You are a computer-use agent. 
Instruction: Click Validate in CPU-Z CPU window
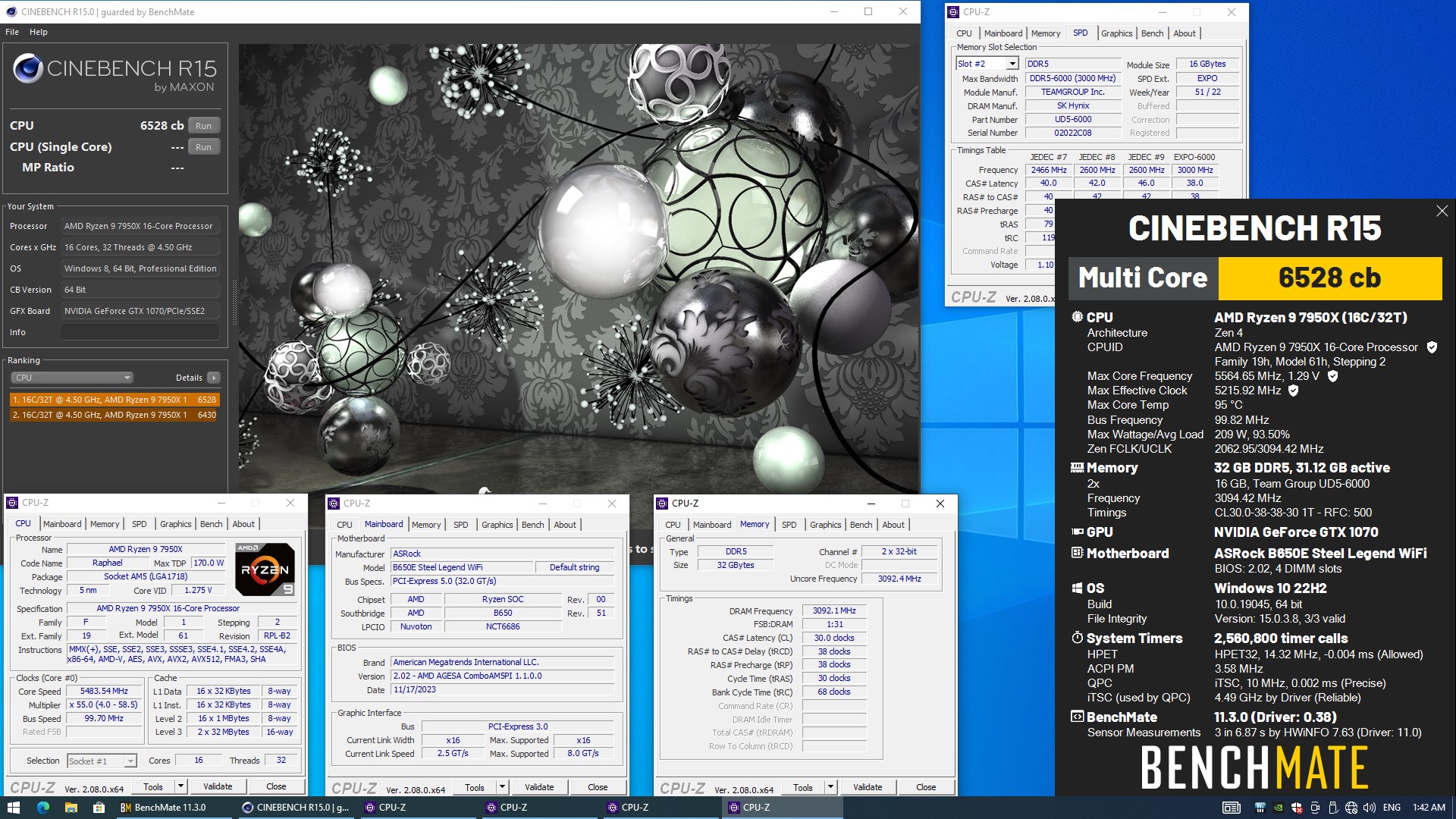218,786
